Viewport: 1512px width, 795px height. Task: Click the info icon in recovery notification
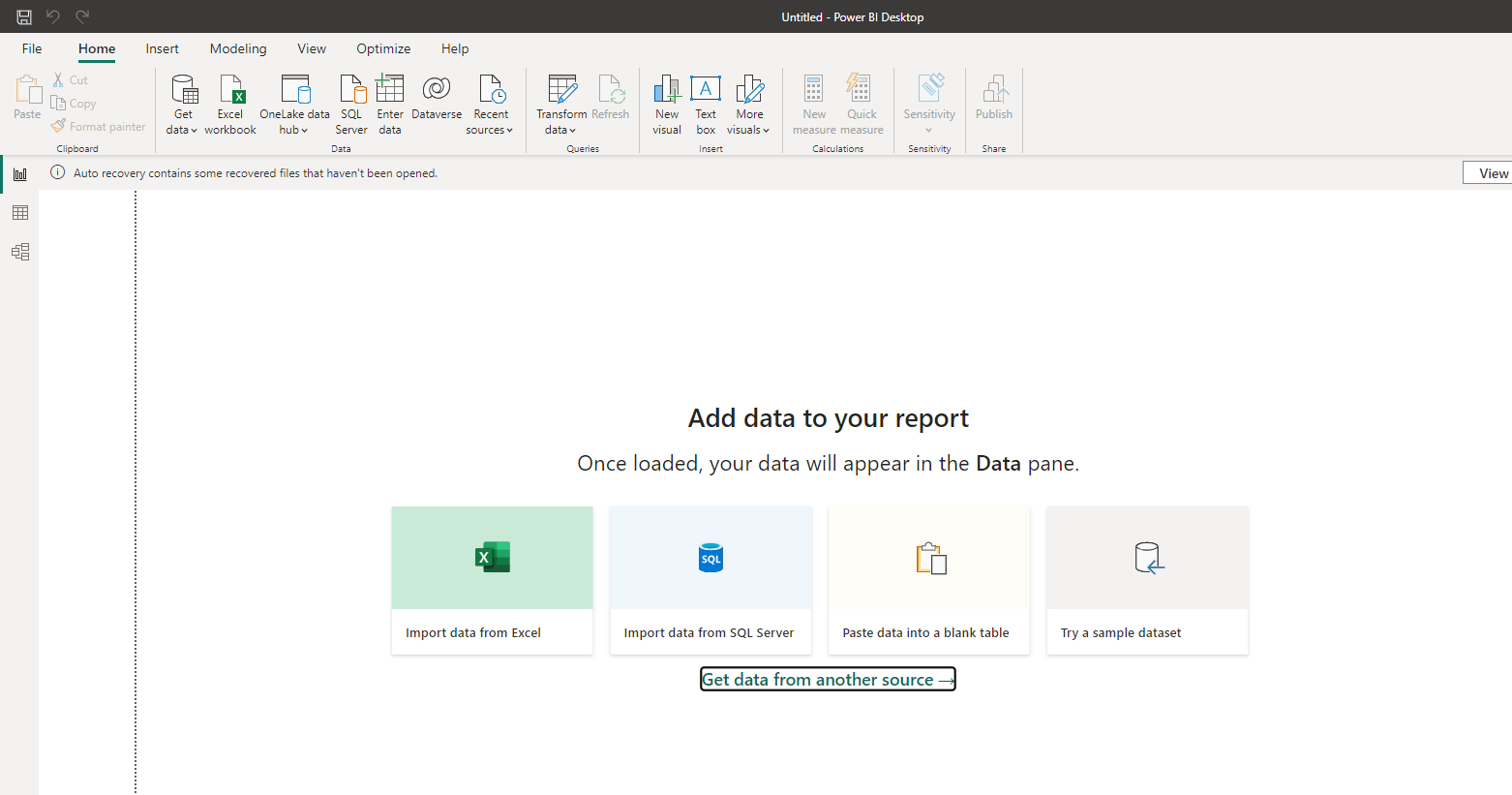(58, 172)
